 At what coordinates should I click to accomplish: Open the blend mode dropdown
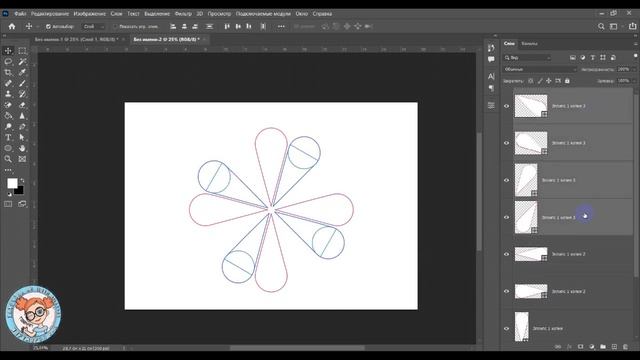[x=540, y=69]
